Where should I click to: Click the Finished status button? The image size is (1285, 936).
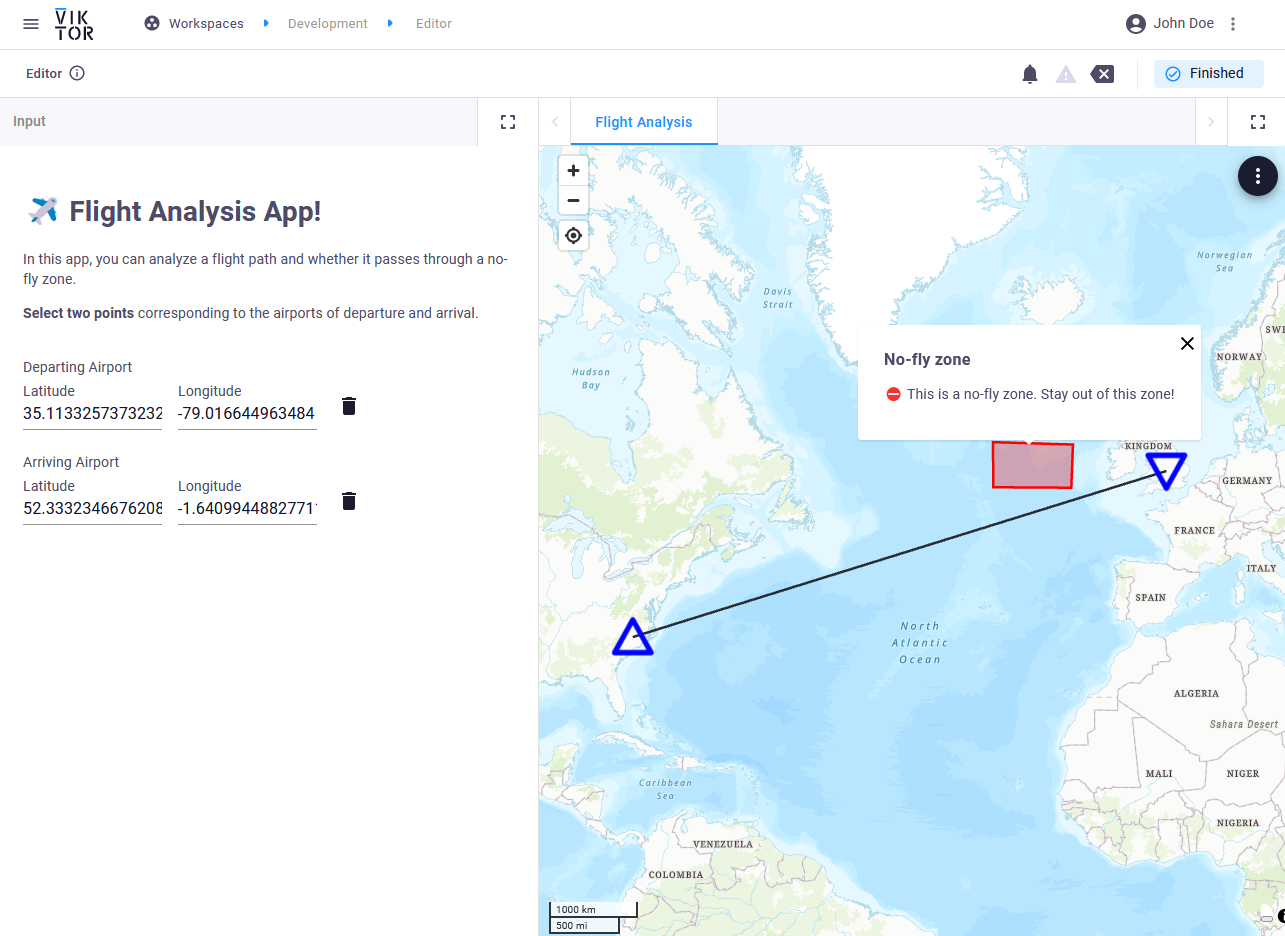(1208, 74)
